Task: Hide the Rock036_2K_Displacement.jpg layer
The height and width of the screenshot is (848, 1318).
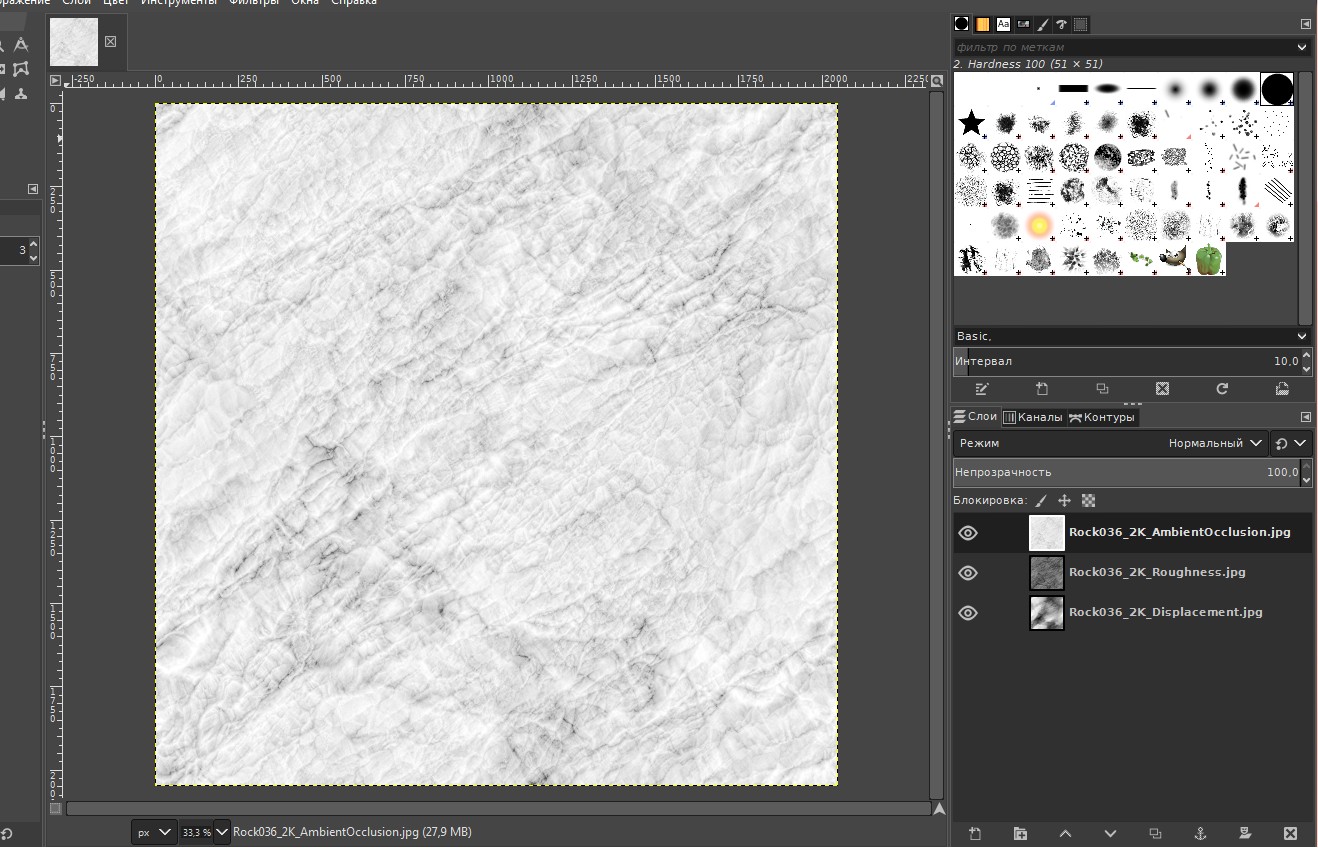Action: [967, 613]
